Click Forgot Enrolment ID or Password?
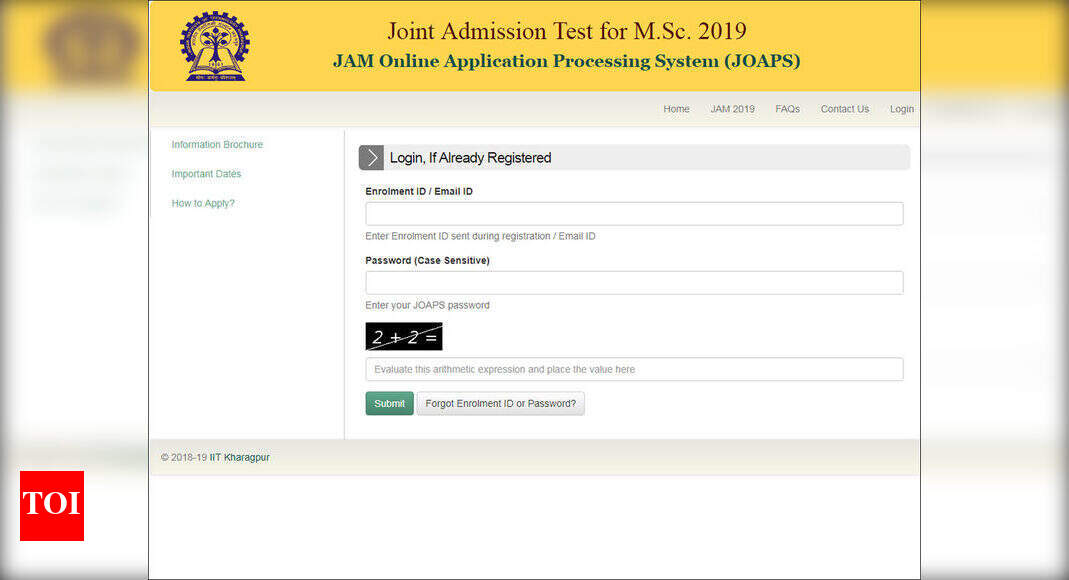This screenshot has width=1069, height=580. 501,403
